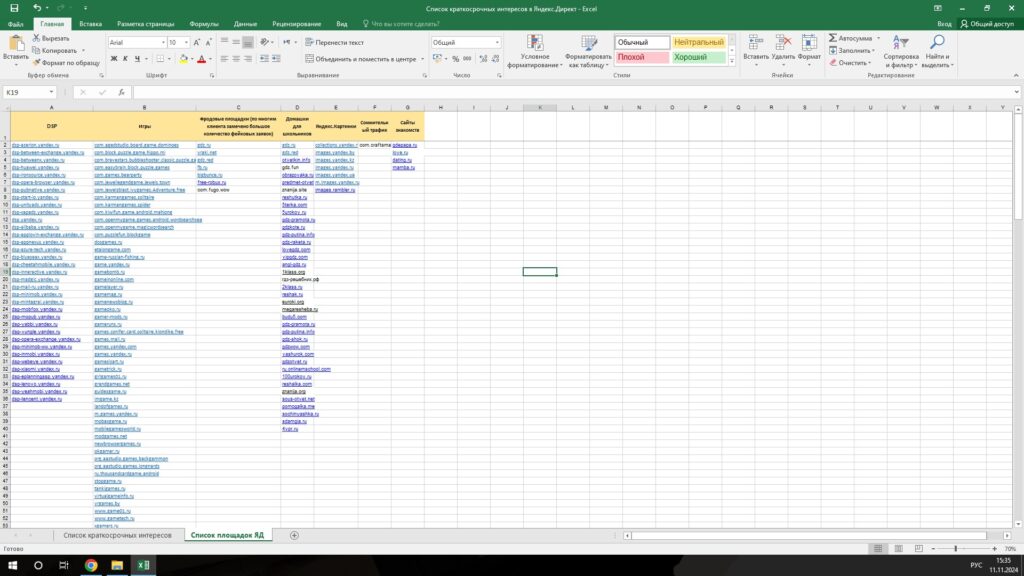Open the Формат cells menu
The height and width of the screenshot is (576, 1024).
(809, 50)
